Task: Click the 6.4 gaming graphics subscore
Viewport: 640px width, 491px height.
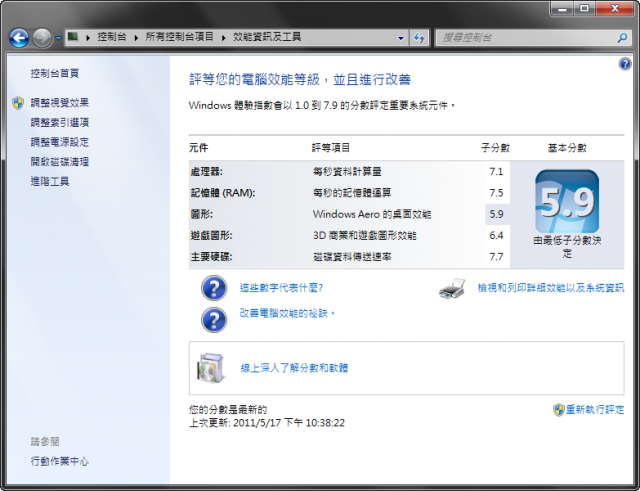Action: click(496, 236)
